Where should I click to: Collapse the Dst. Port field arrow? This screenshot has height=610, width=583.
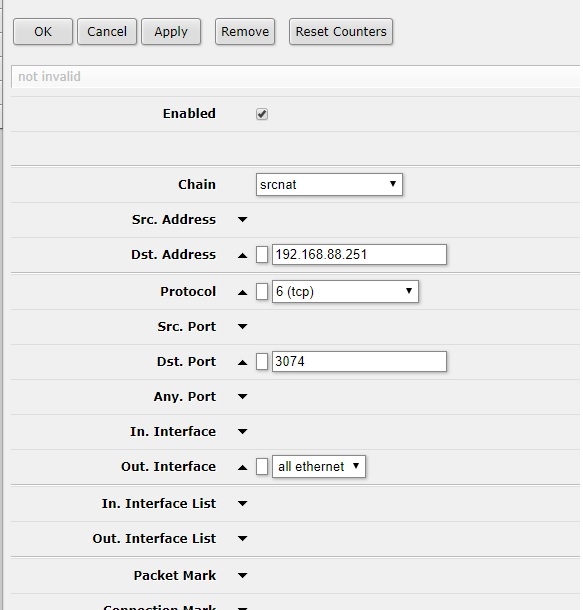click(242, 362)
